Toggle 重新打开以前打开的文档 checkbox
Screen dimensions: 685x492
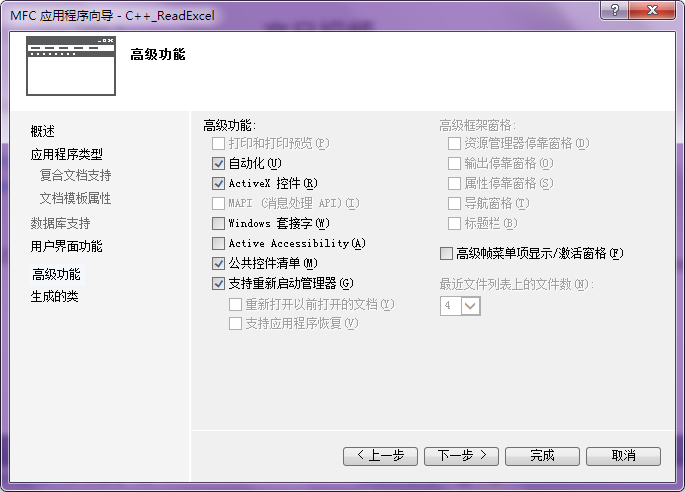pos(235,304)
